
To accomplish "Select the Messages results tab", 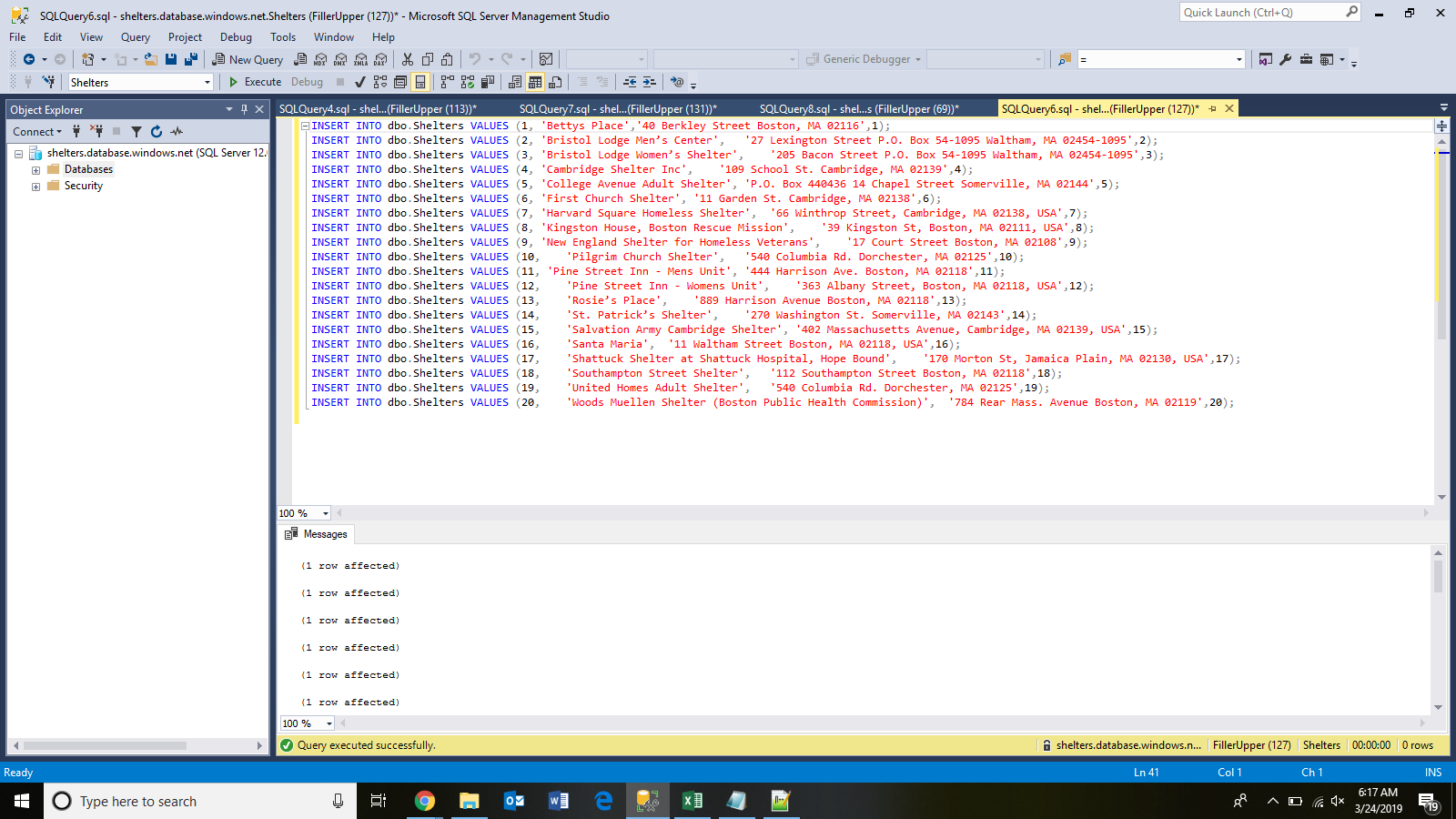I will point(317,534).
